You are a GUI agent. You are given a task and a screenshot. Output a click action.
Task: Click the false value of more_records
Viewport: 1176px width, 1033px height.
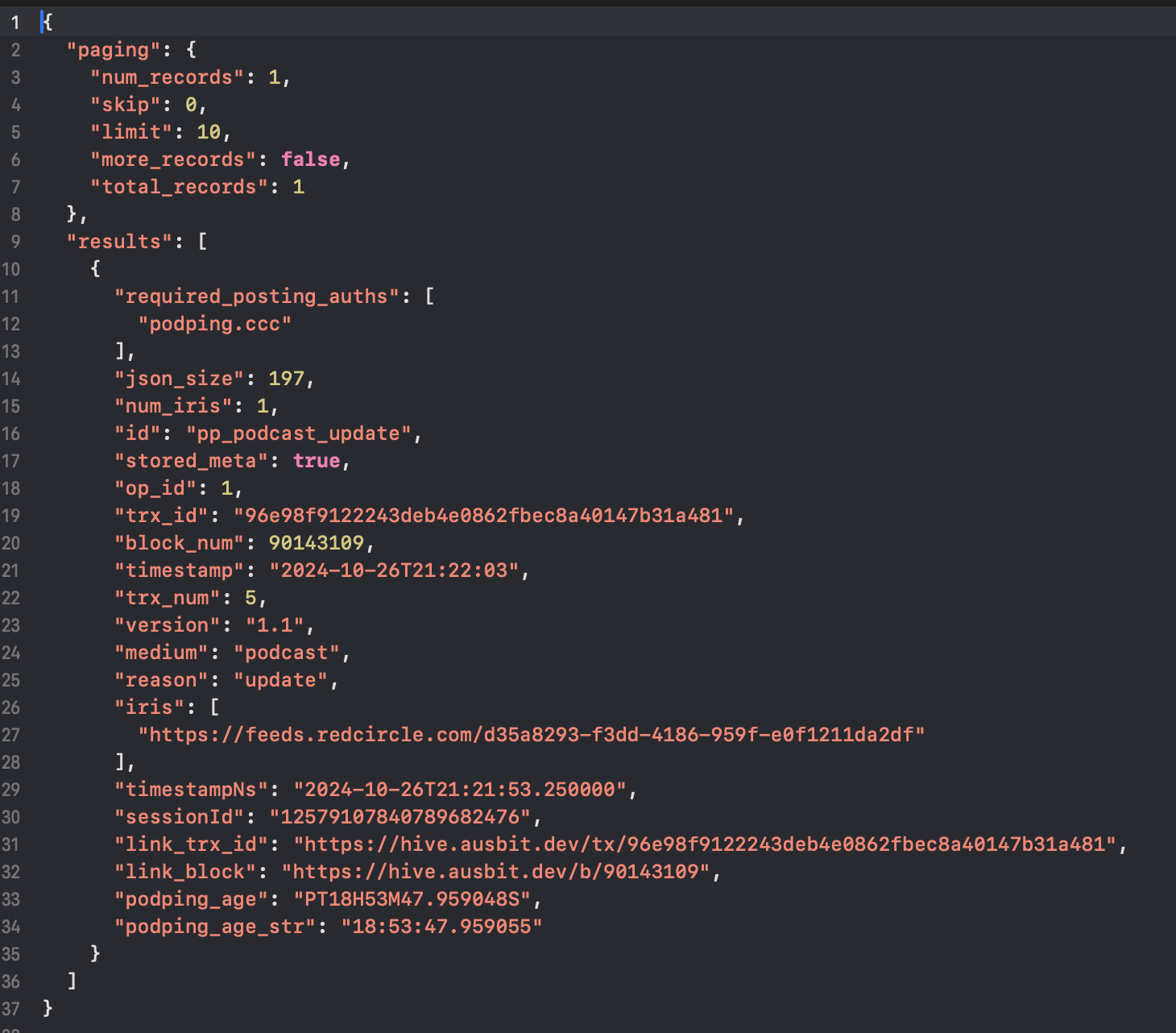(x=311, y=160)
